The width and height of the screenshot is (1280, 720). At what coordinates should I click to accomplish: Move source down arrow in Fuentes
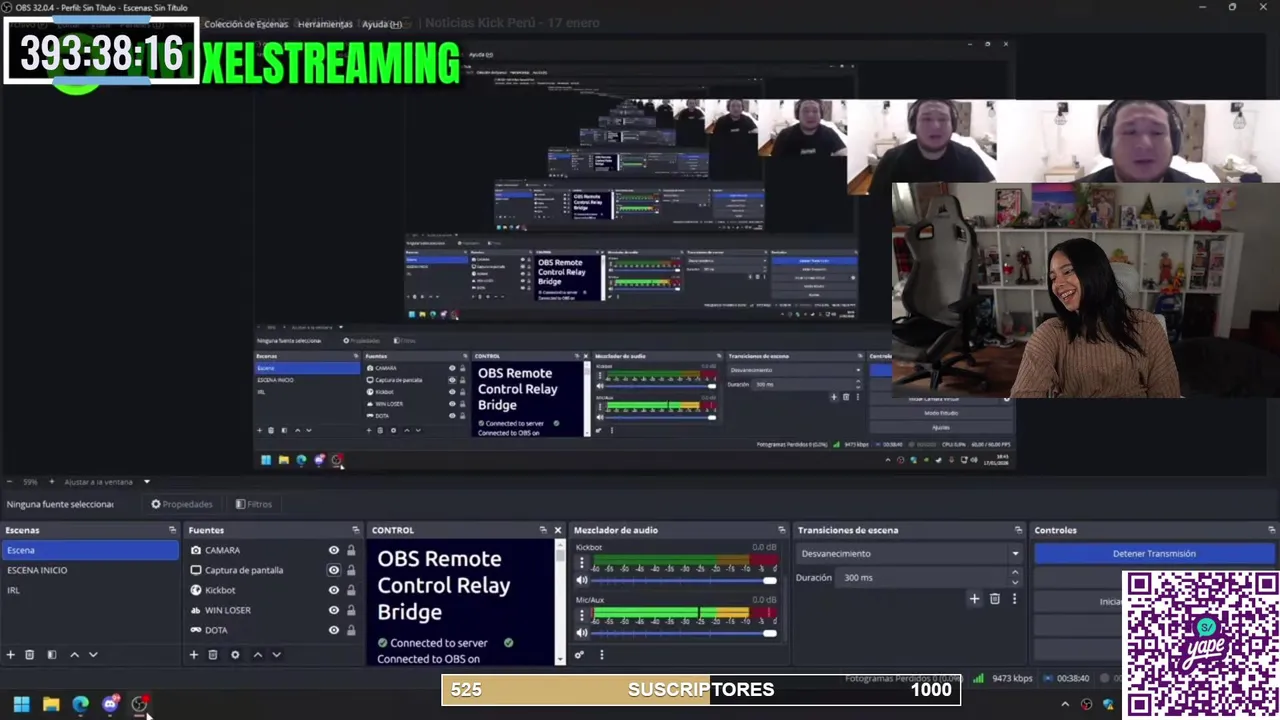(x=276, y=655)
